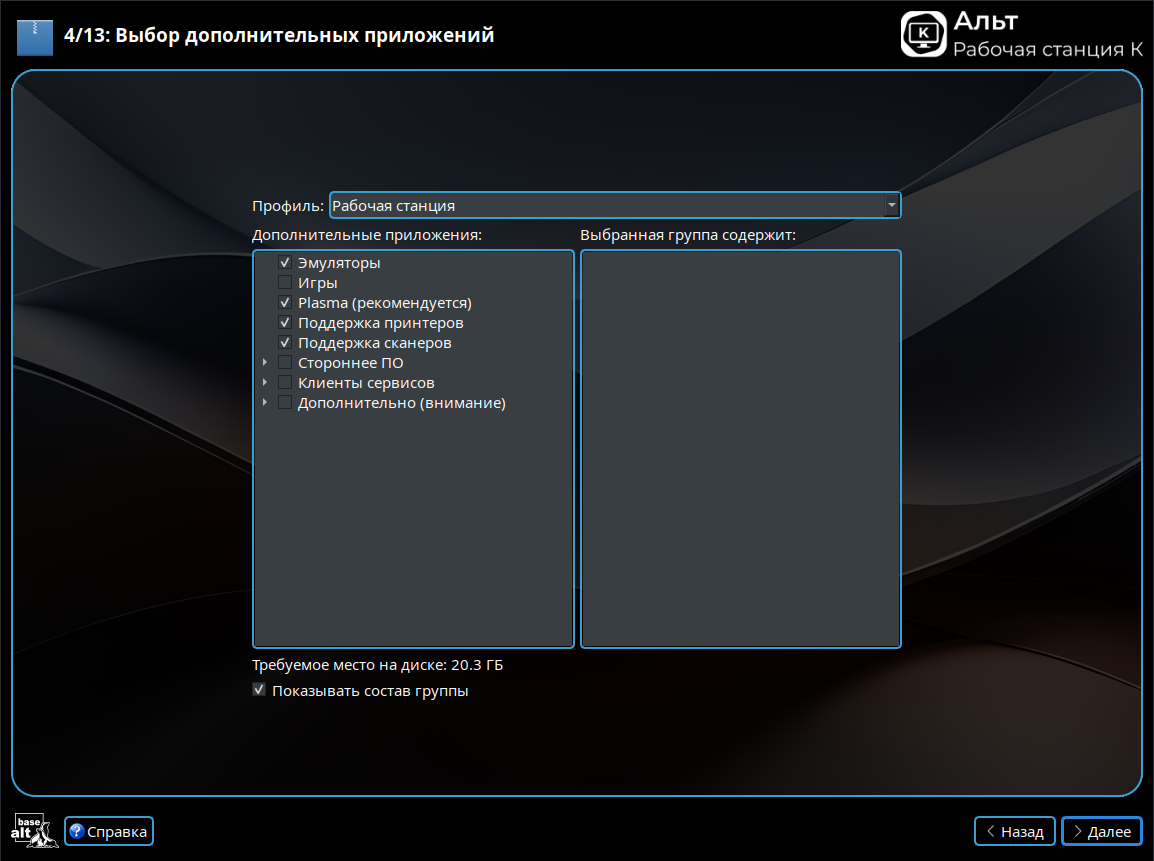This screenshot has height=861, width=1154.
Task: Select the Игры item label
Action: pos(317,283)
